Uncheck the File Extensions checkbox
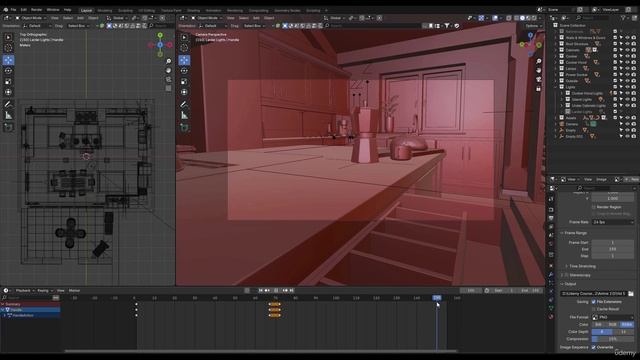Viewport: 640px width, 360px height. (593, 302)
